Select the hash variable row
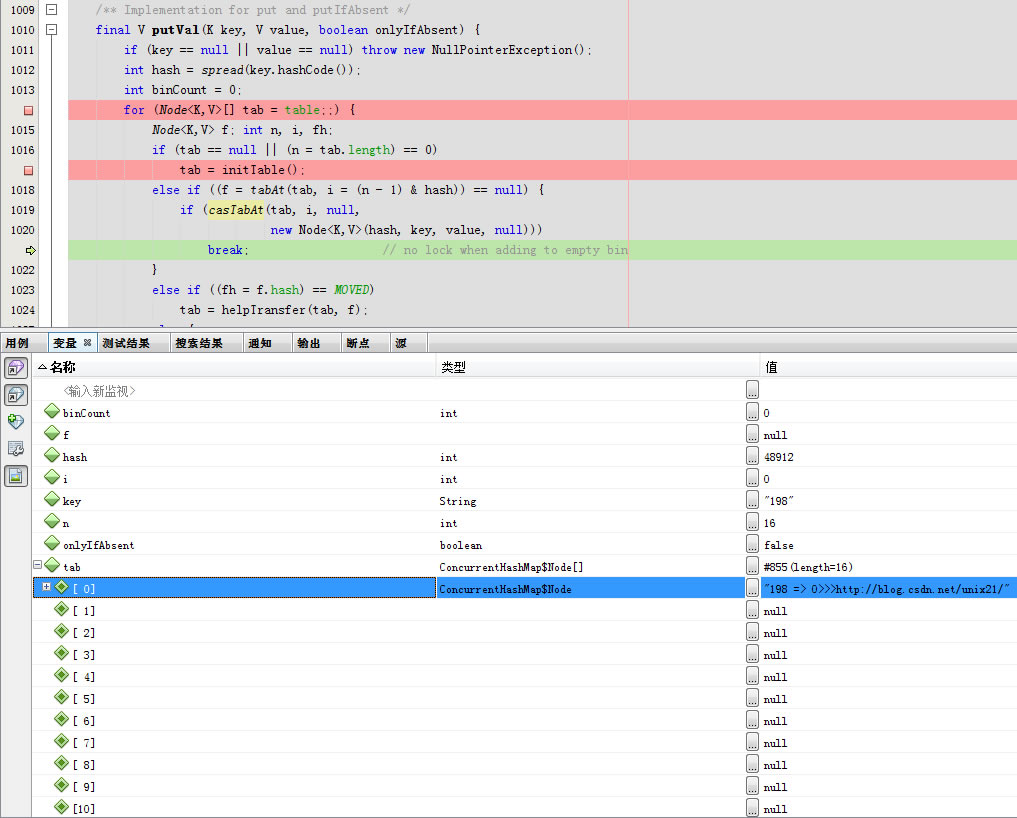Viewport: 1017px width, 818px height. (525, 457)
